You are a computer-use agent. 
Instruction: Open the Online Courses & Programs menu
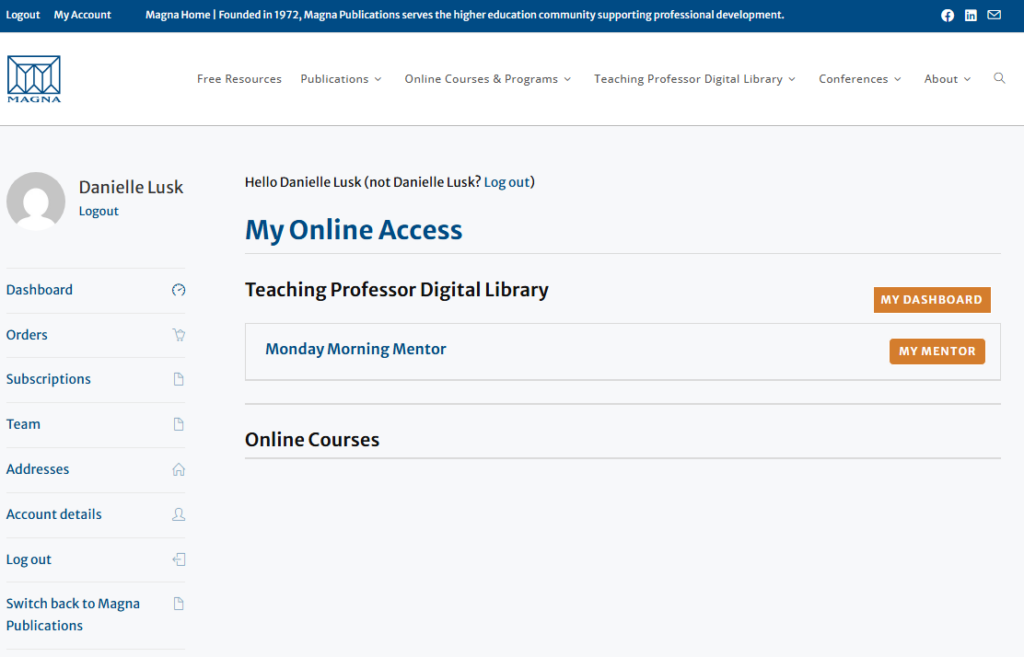click(x=481, y=78)
